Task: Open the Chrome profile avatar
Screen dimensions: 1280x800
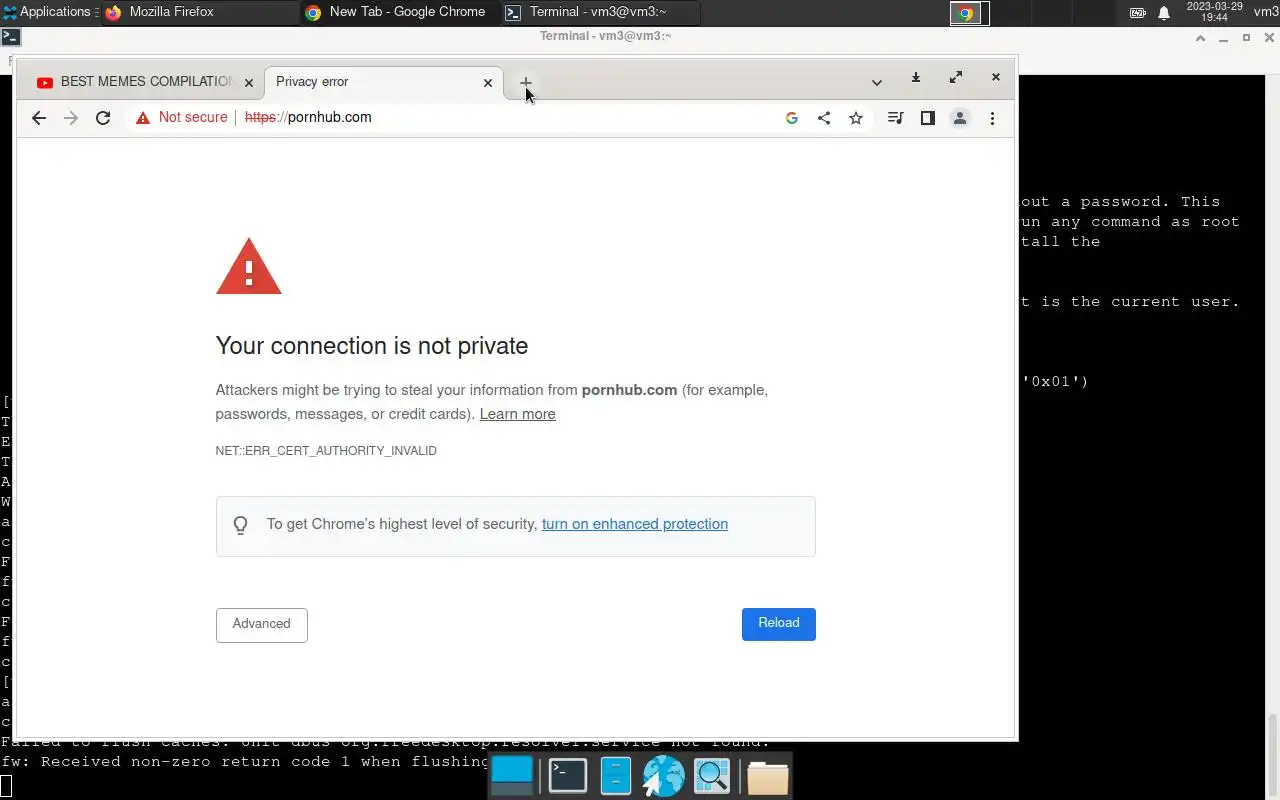Action: pos(960,118)
